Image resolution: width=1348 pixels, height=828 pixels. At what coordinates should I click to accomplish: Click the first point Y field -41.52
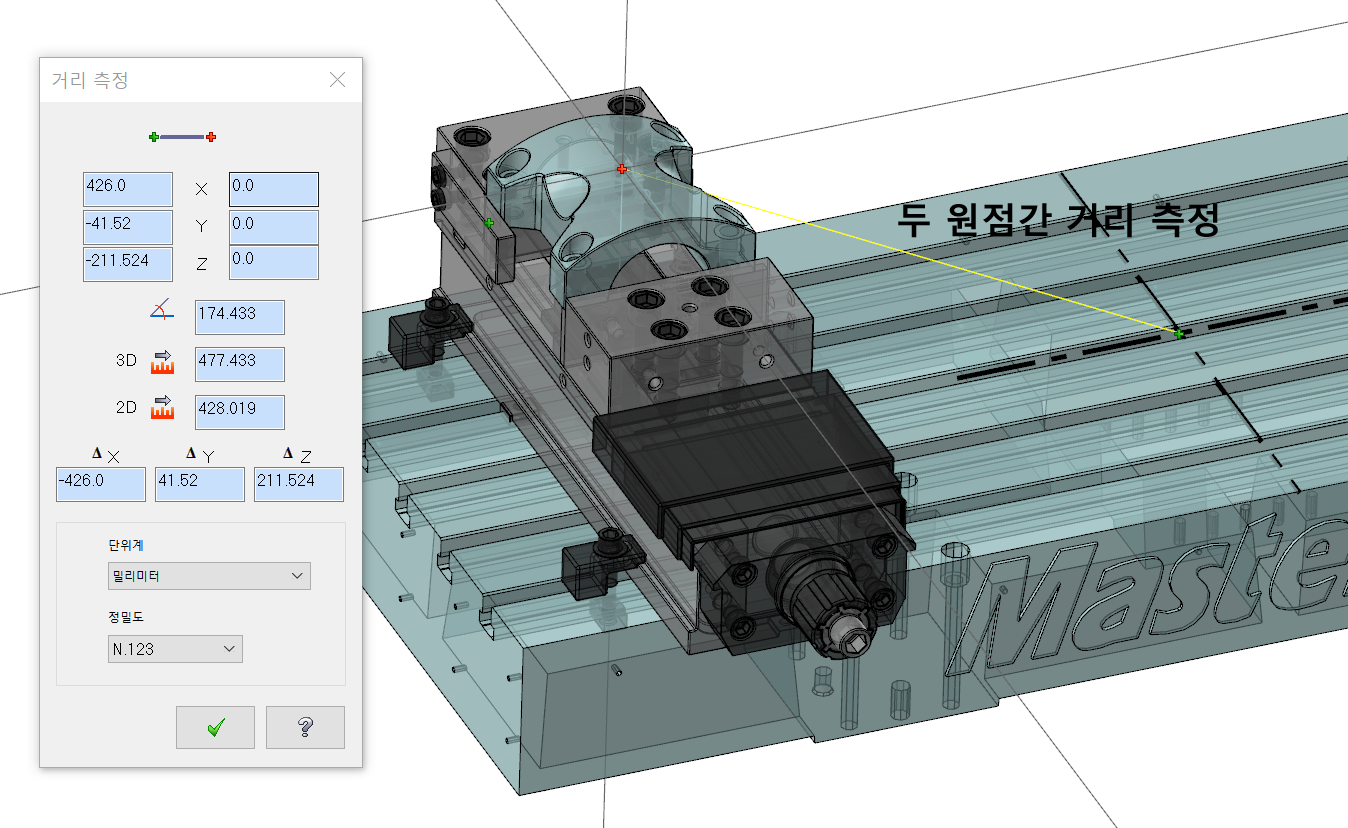[128, 227]
